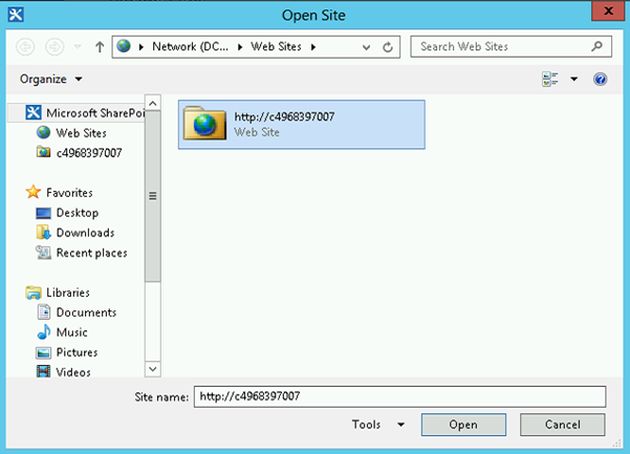Click the SharePoint Designer icon in title bar
The image size is (630, 454).
pyautogui.click(x=16, y=14)
